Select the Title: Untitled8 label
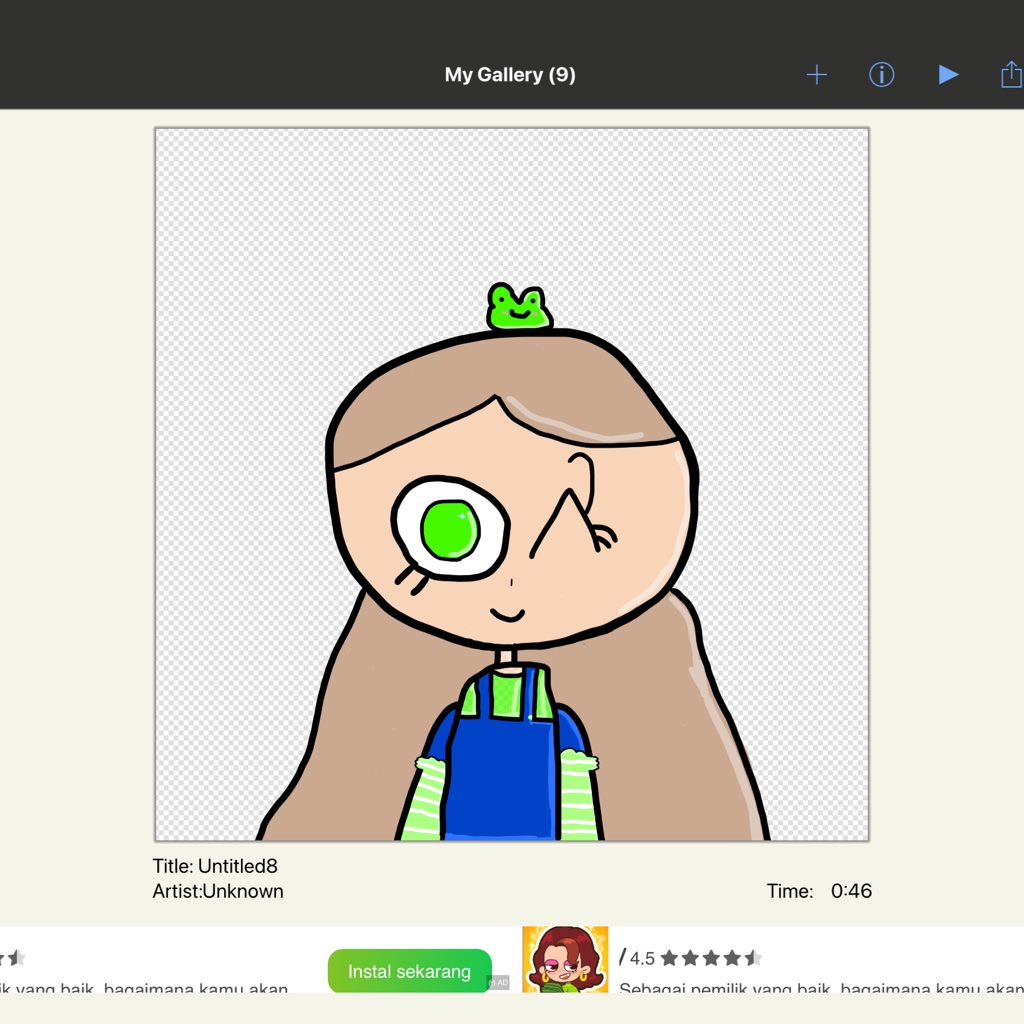Viewport: 1024px width, 1024px height. click(215, 866)
